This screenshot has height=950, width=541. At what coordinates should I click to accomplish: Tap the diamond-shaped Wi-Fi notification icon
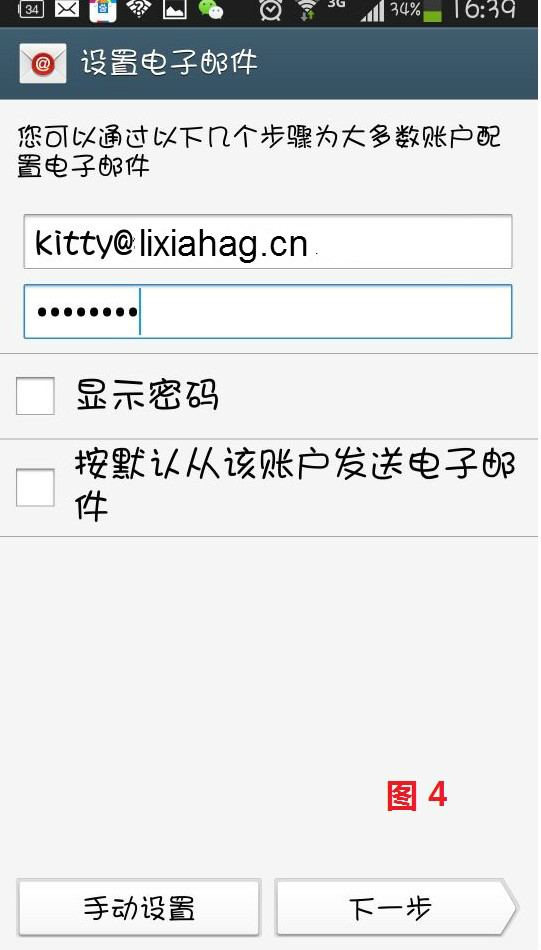click(139, 9)
